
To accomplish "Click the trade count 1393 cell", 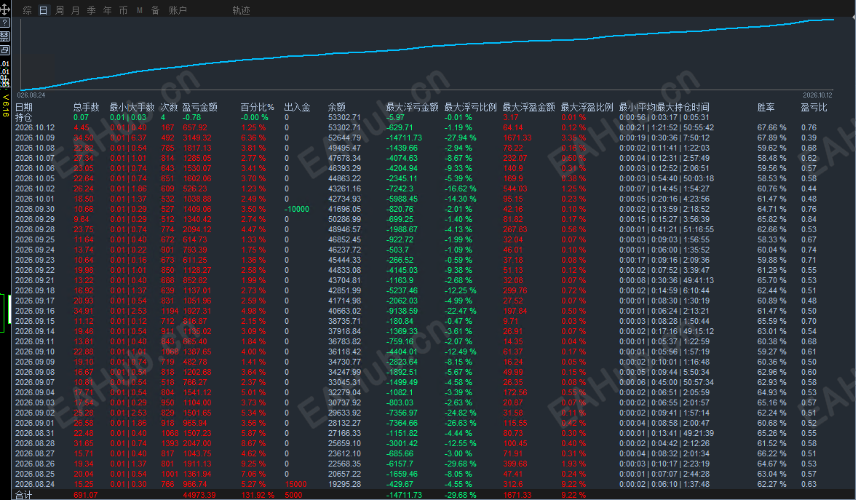I will click(x=169, y=443).
